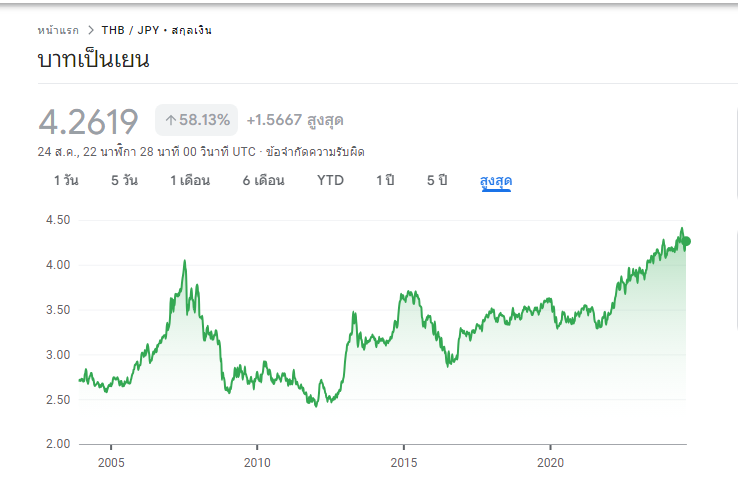
Task: Click the 2010 label on the x-axis
Action: point(257,463)
